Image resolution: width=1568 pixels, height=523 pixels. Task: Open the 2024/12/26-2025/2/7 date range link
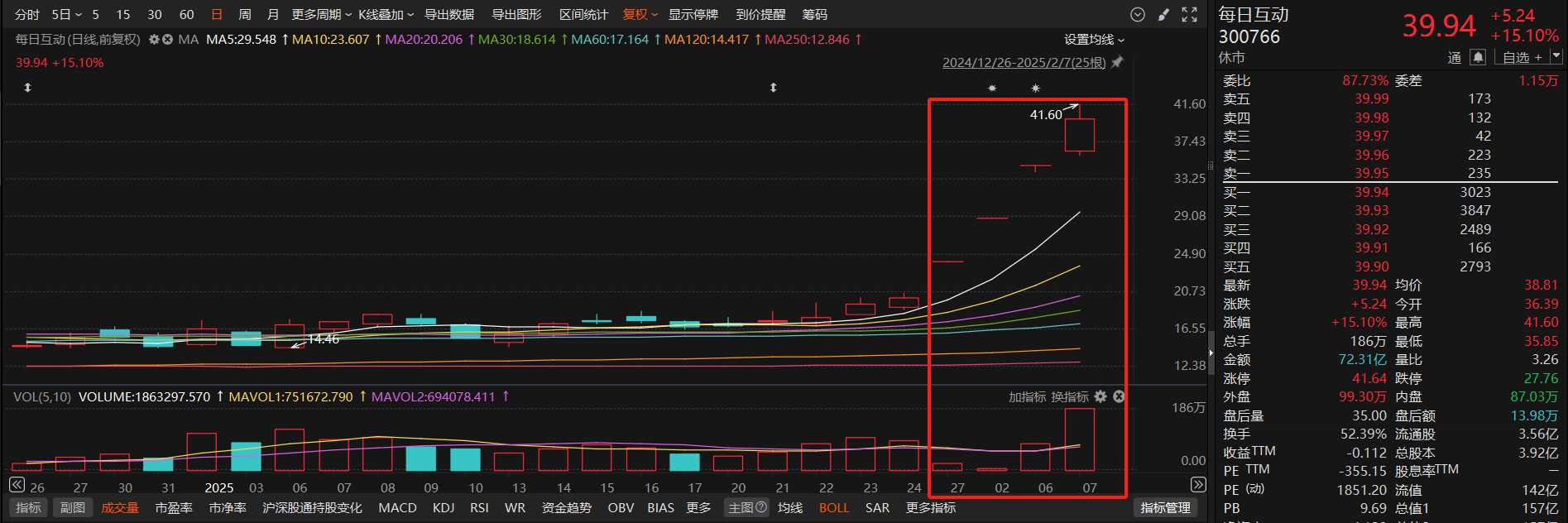(1024, 62)
